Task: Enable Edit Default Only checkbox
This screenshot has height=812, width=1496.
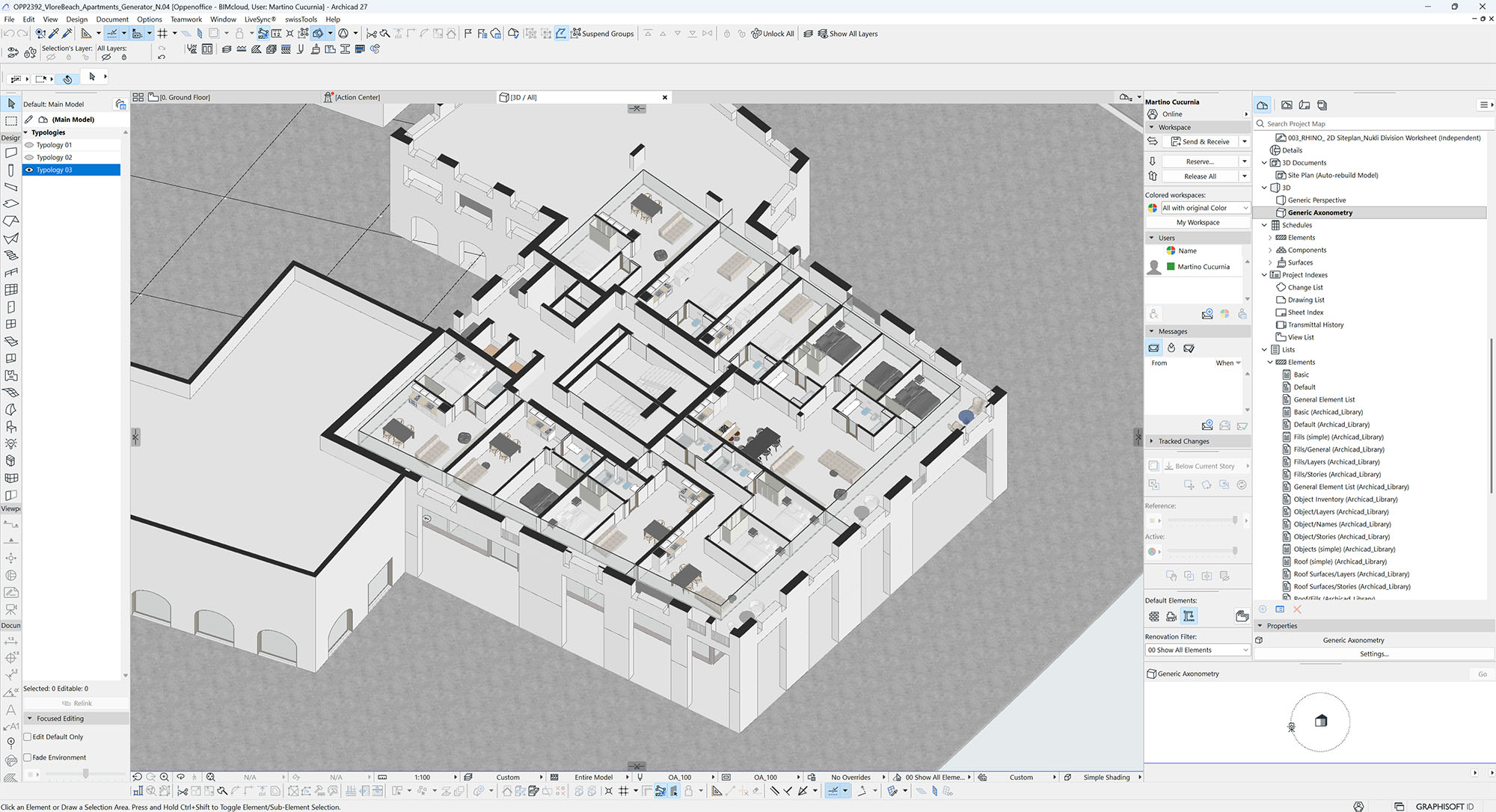Action: tap(28, 737)
